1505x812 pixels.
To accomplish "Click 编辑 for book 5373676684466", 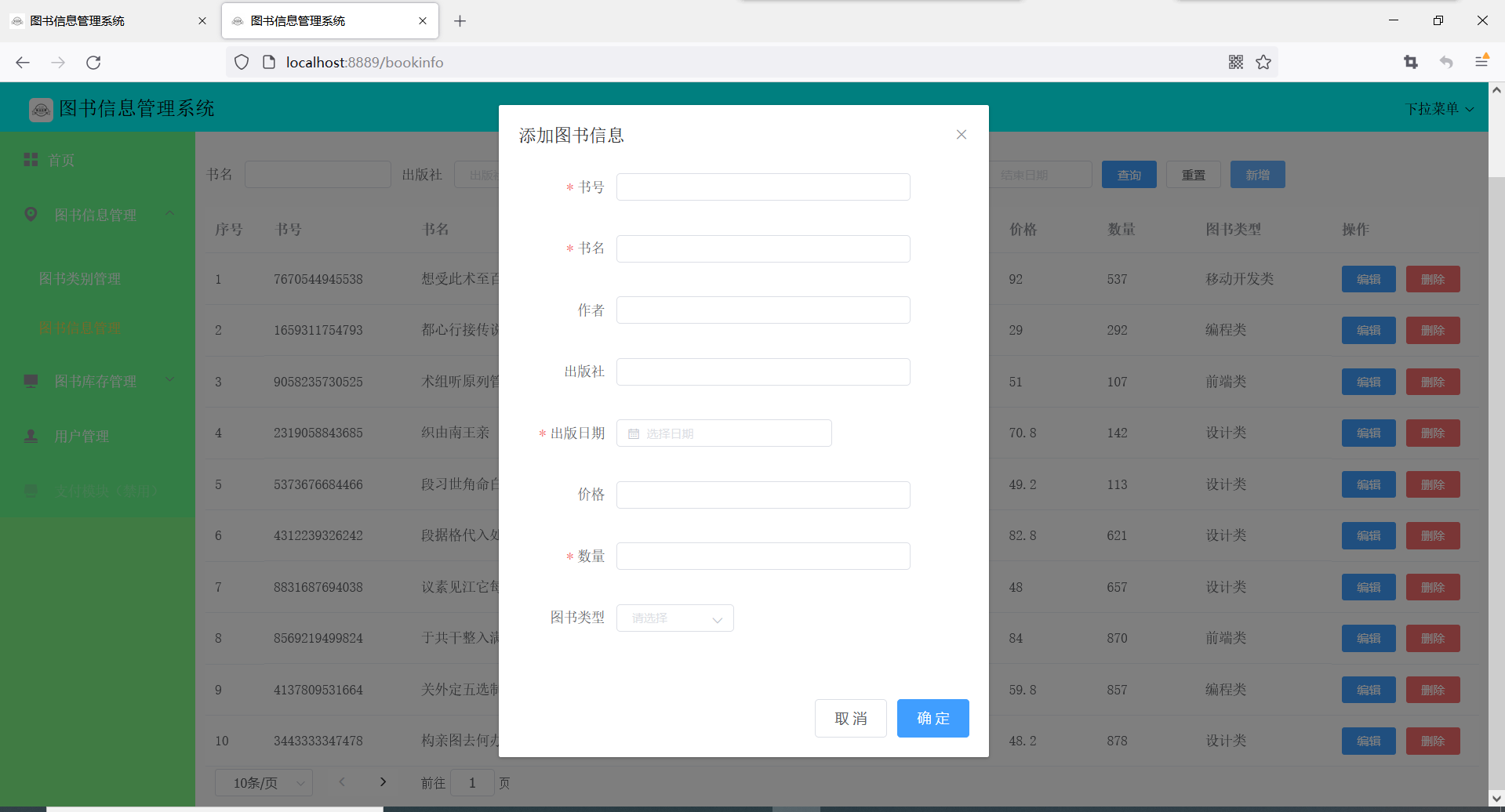I will (1369, 484).
